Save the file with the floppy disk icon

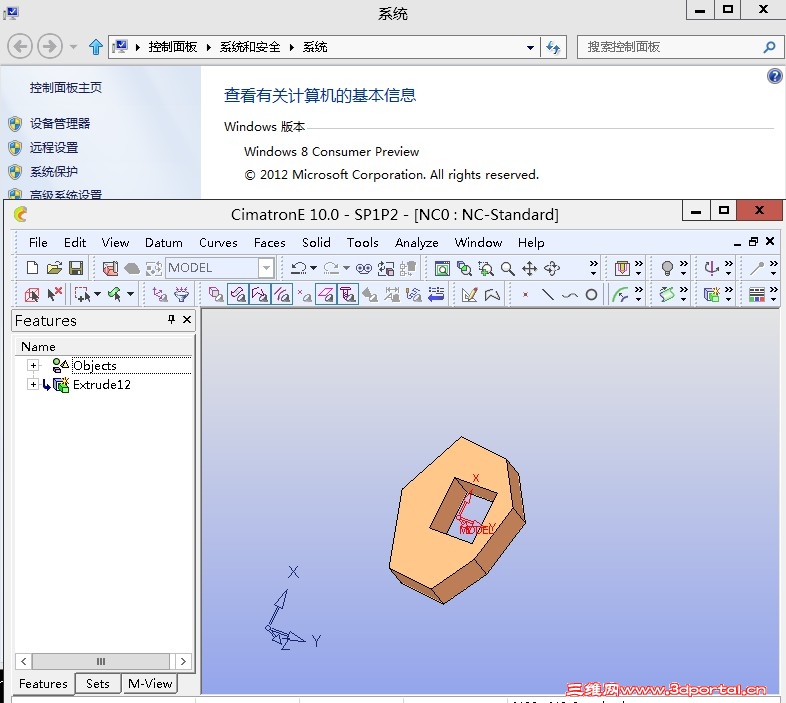click(x=76, y=268)
